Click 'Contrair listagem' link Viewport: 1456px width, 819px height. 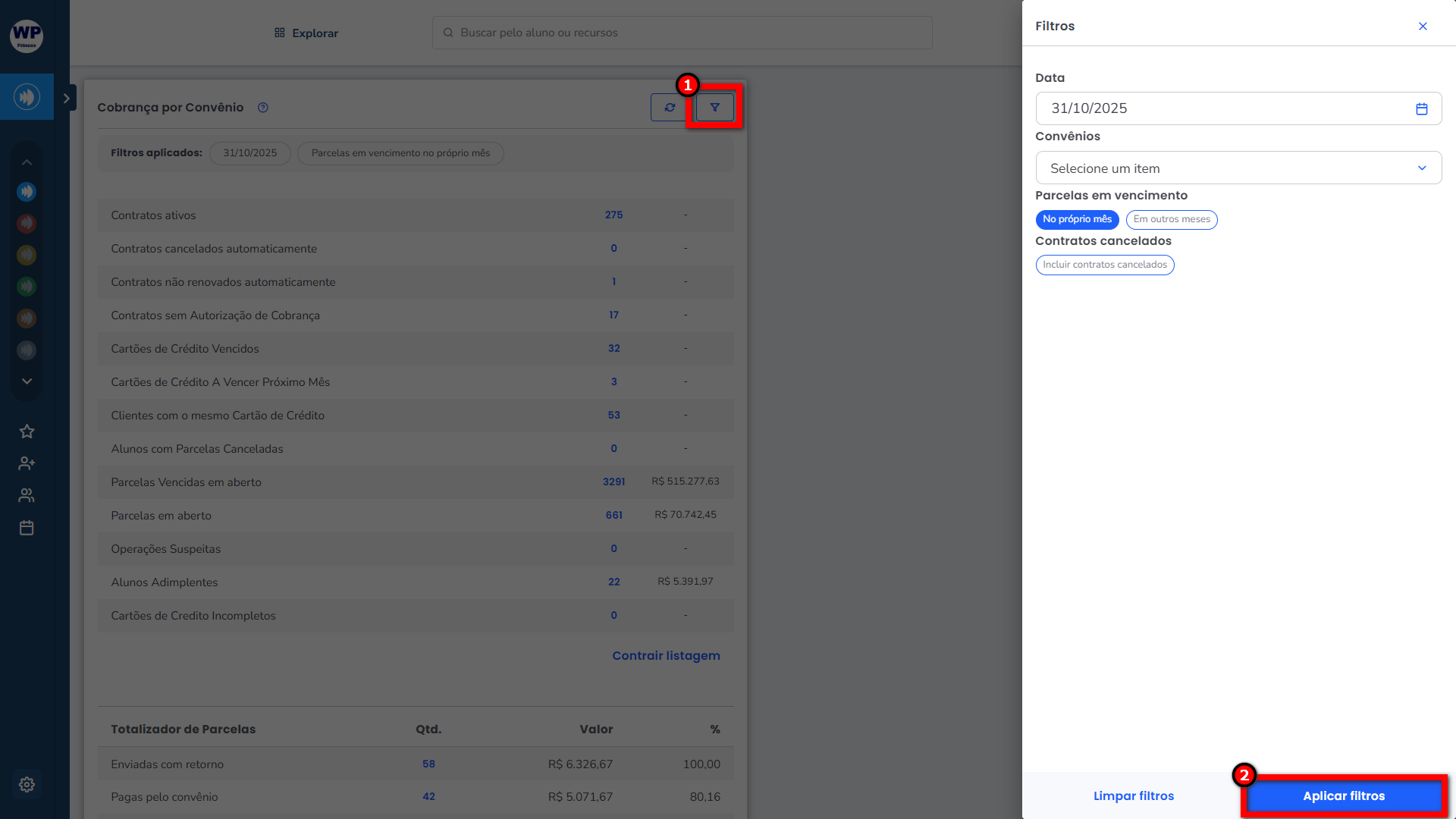[666, 655]
